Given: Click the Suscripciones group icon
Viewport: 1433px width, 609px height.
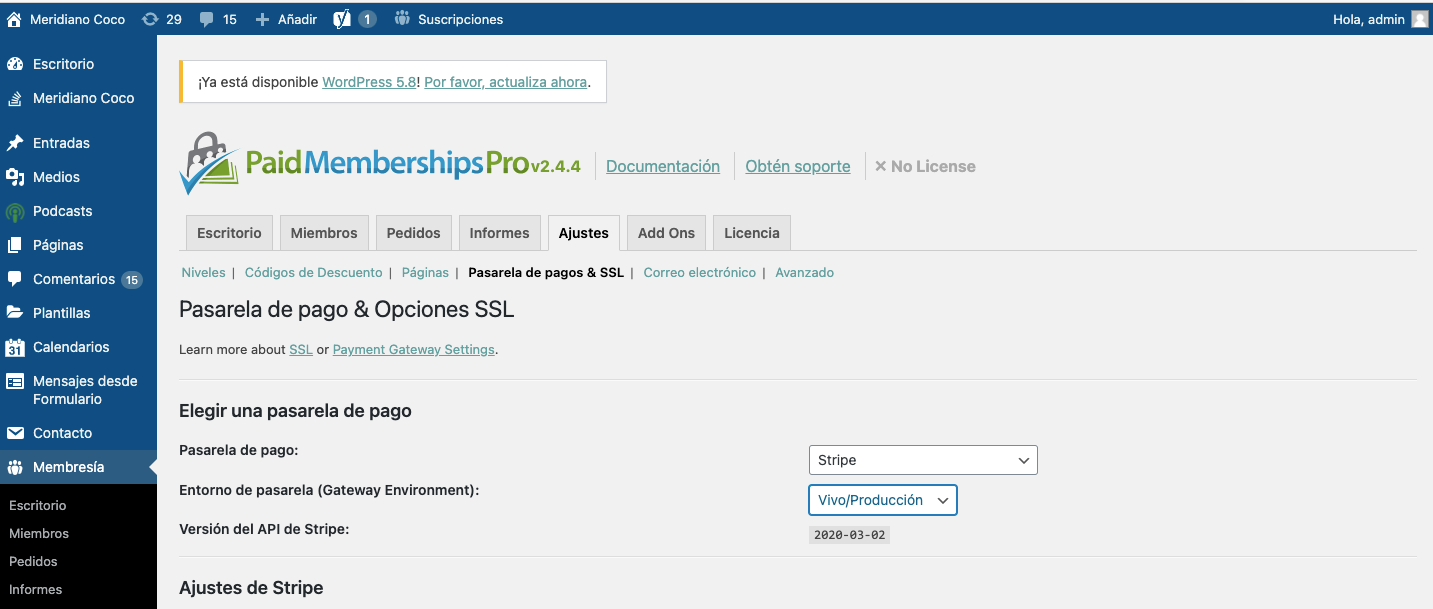Looking at the screenshot, I should point(402,19).
